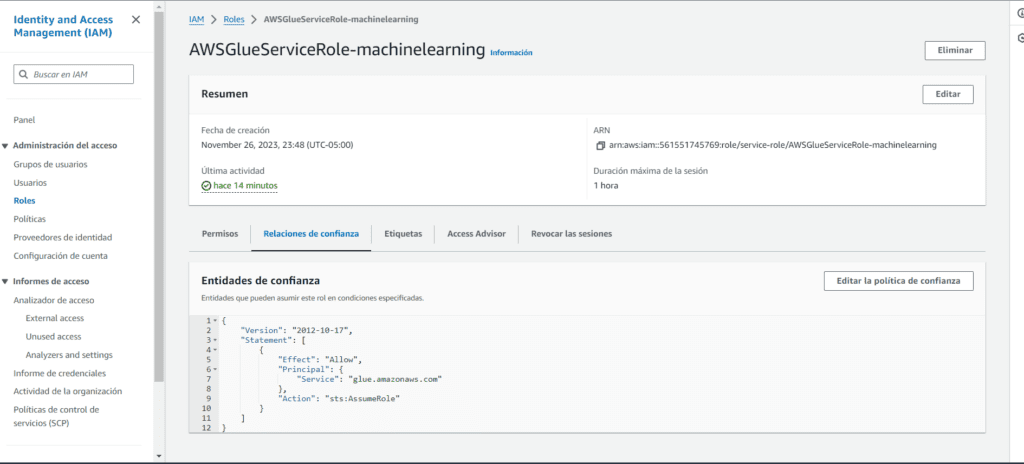Screen dimensions: 1024x464
Task: Click the Buscar en IAM search field
Action: click(x=80, y=75)
